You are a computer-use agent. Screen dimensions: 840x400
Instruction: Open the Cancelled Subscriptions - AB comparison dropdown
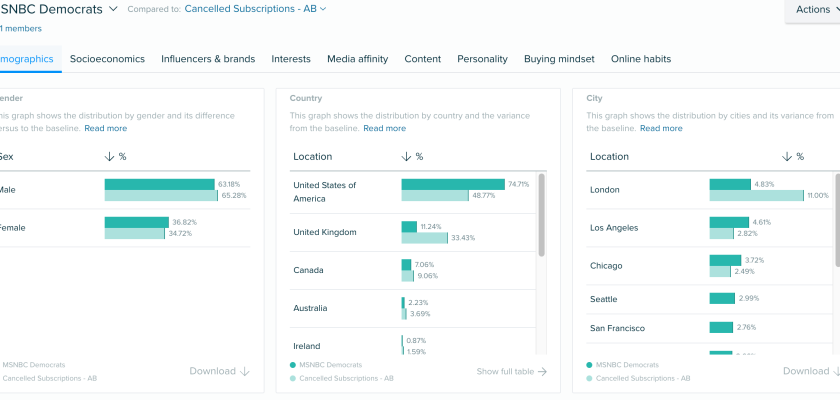pos(255,9)
